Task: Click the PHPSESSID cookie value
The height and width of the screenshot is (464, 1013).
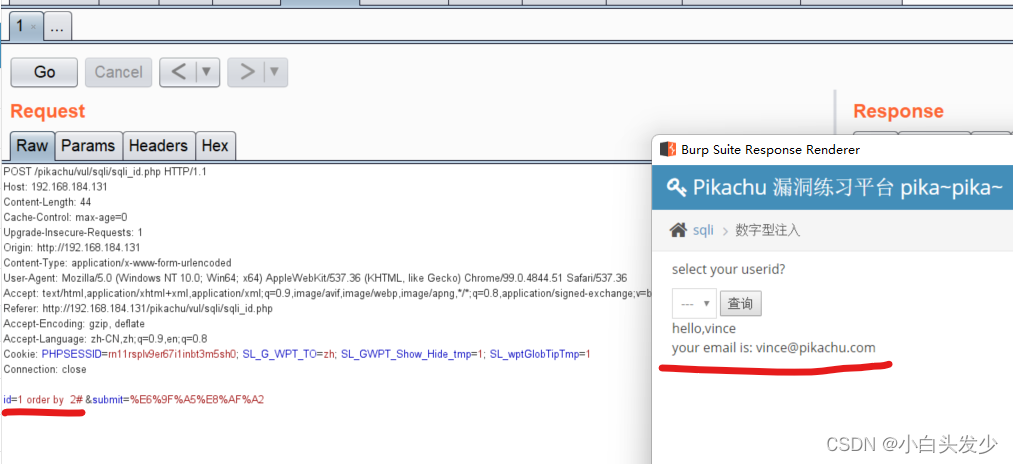Action: [x=172, y=354]
